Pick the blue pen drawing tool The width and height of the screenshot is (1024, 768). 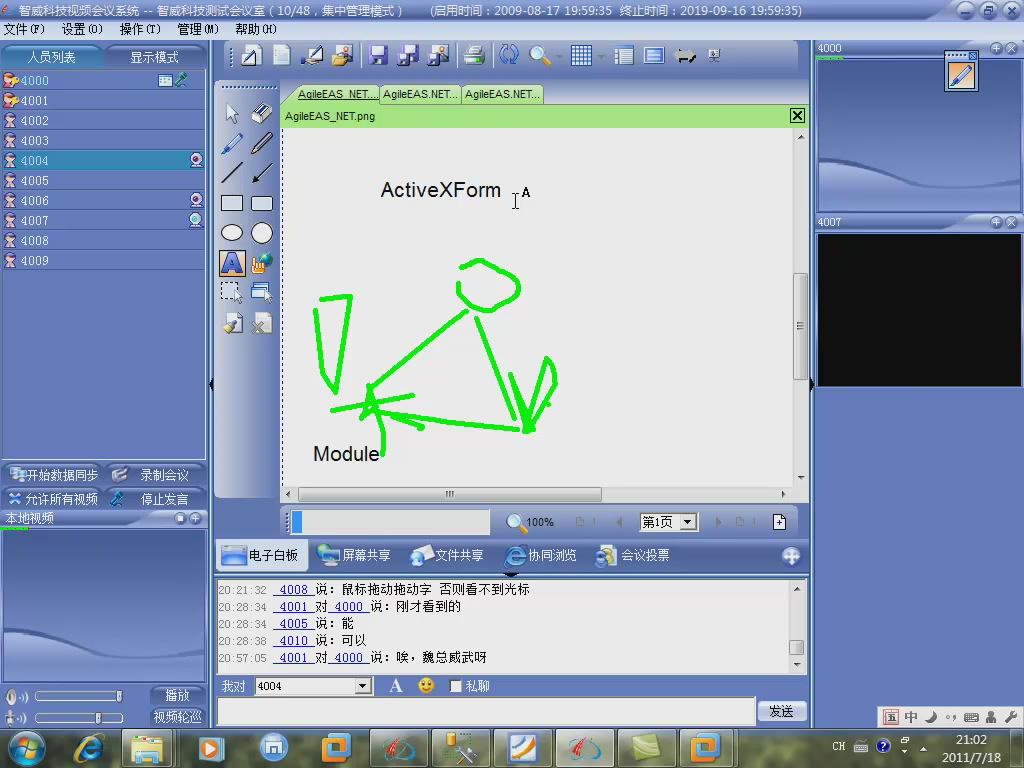coord(232,143)
